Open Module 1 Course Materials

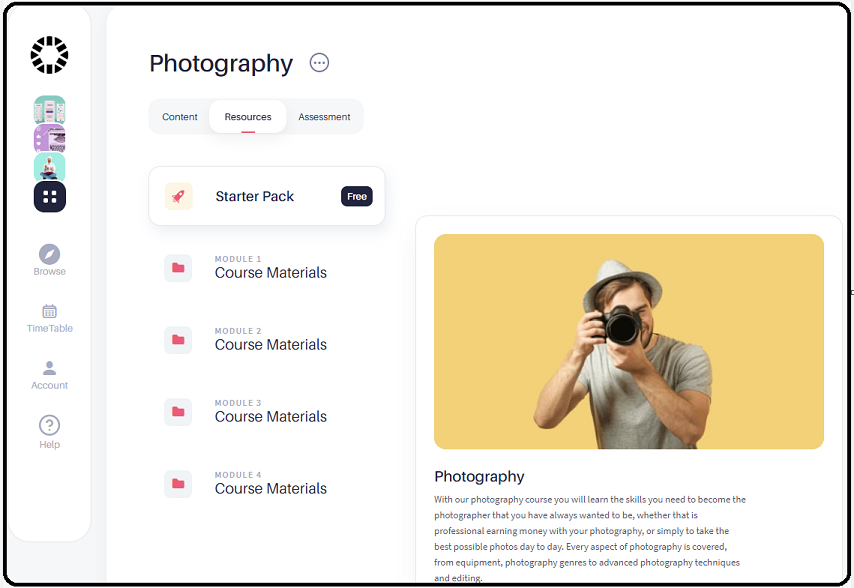tap(271, 272)
